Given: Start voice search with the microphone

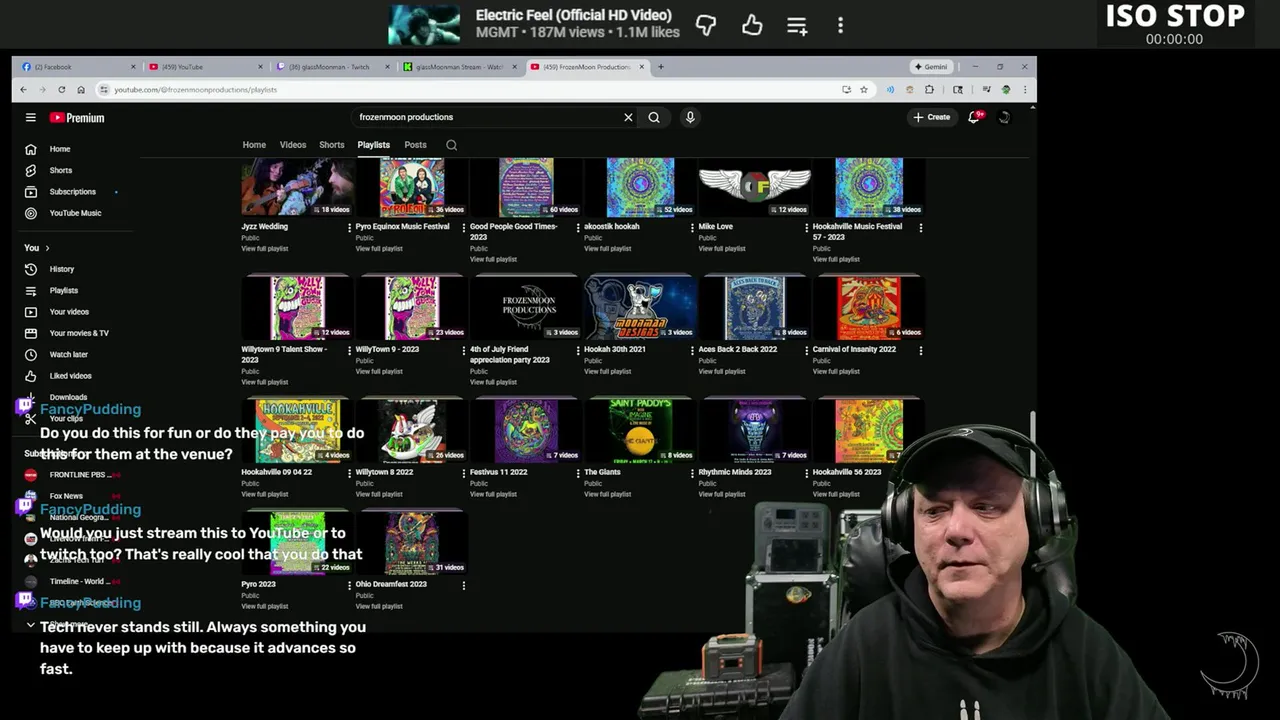Looking at the screenshot, I should (x=690, y=117).
